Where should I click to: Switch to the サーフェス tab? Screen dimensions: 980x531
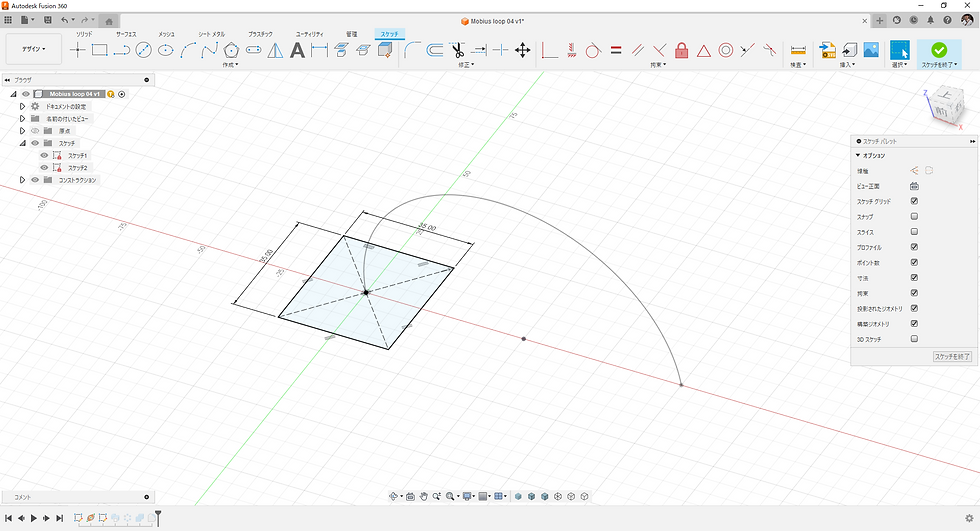(x=126, y=34)
